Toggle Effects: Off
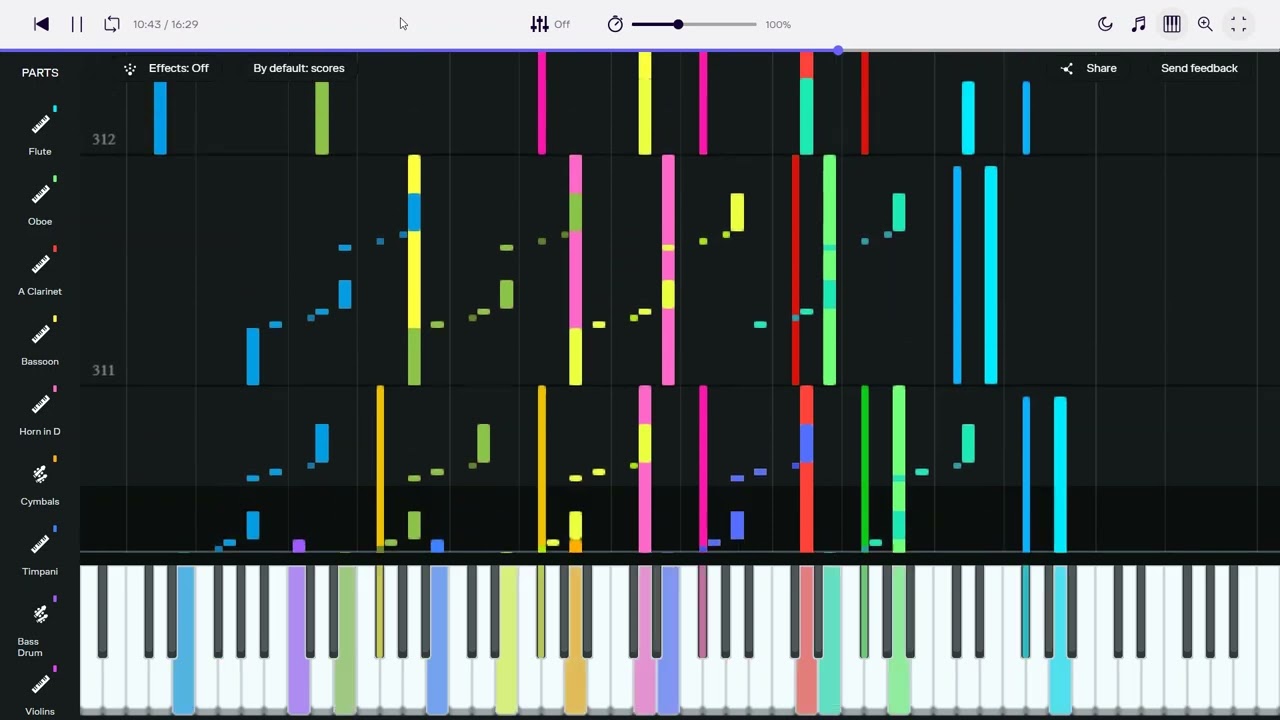Screen dimensions: 1280x720 (x=166, y=68)
